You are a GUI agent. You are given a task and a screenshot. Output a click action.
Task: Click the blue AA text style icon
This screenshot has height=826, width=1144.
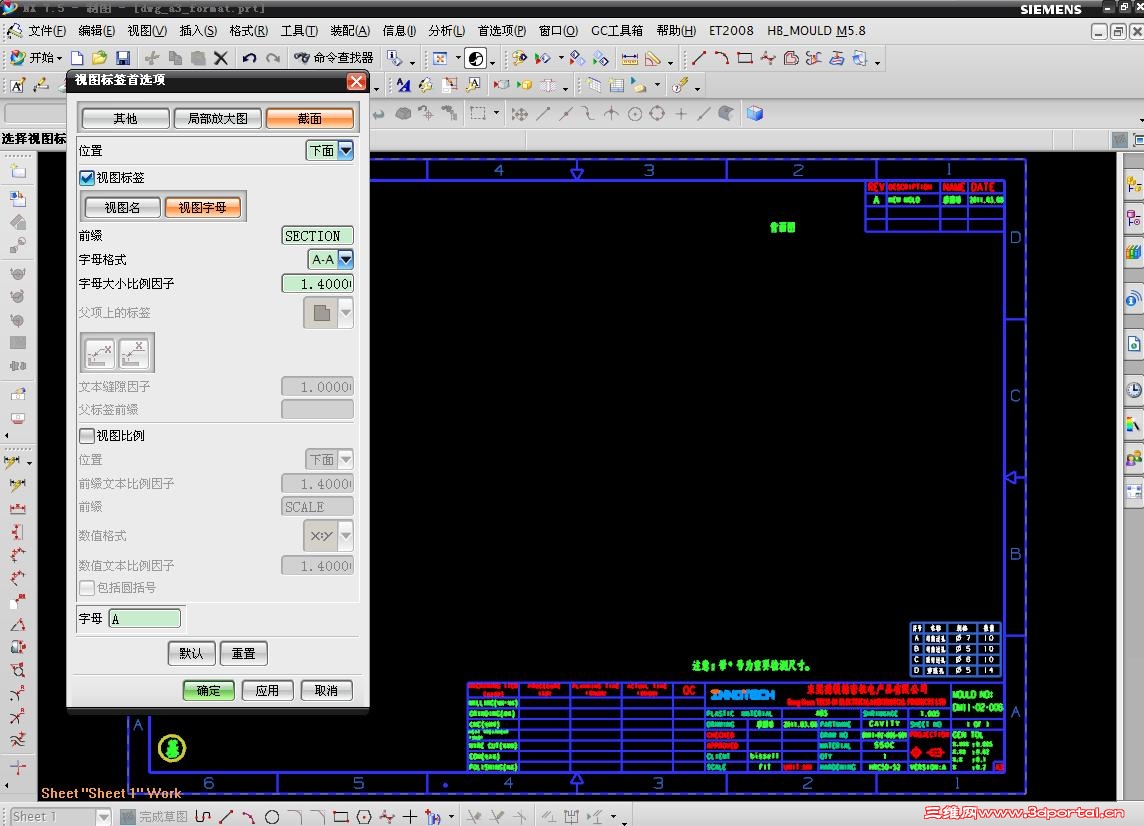tap(403, 85)
